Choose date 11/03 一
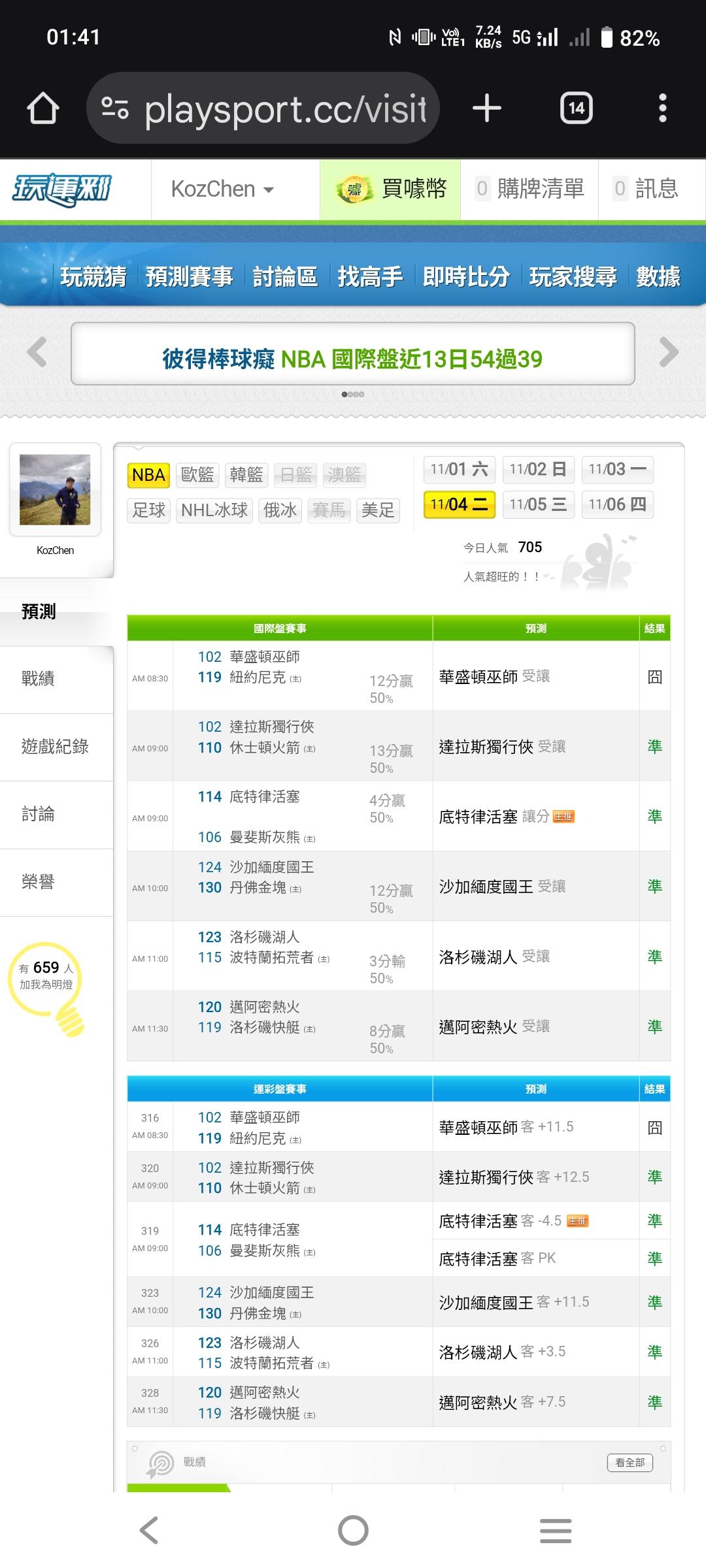 618,469
